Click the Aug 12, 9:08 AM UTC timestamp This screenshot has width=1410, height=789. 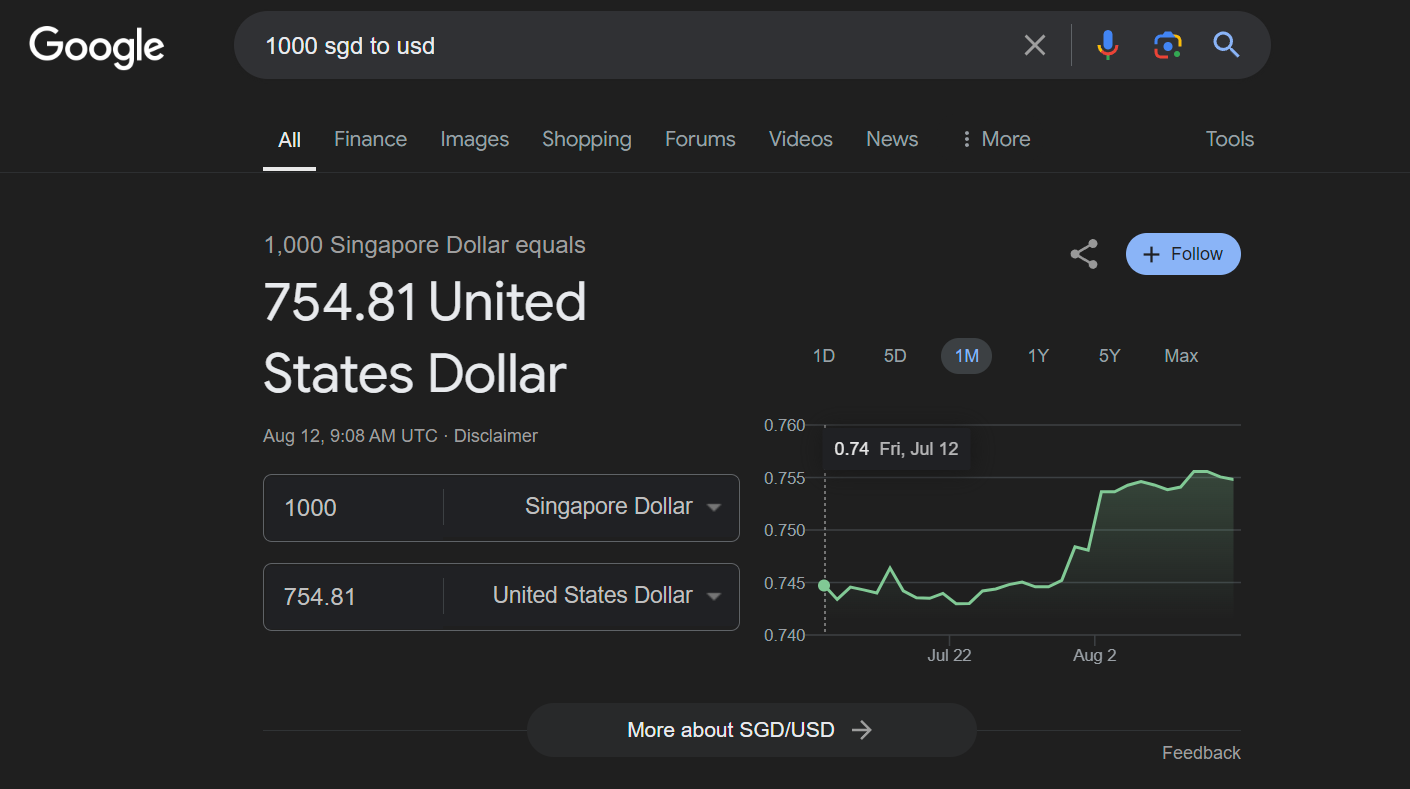(x=350, y=436)
